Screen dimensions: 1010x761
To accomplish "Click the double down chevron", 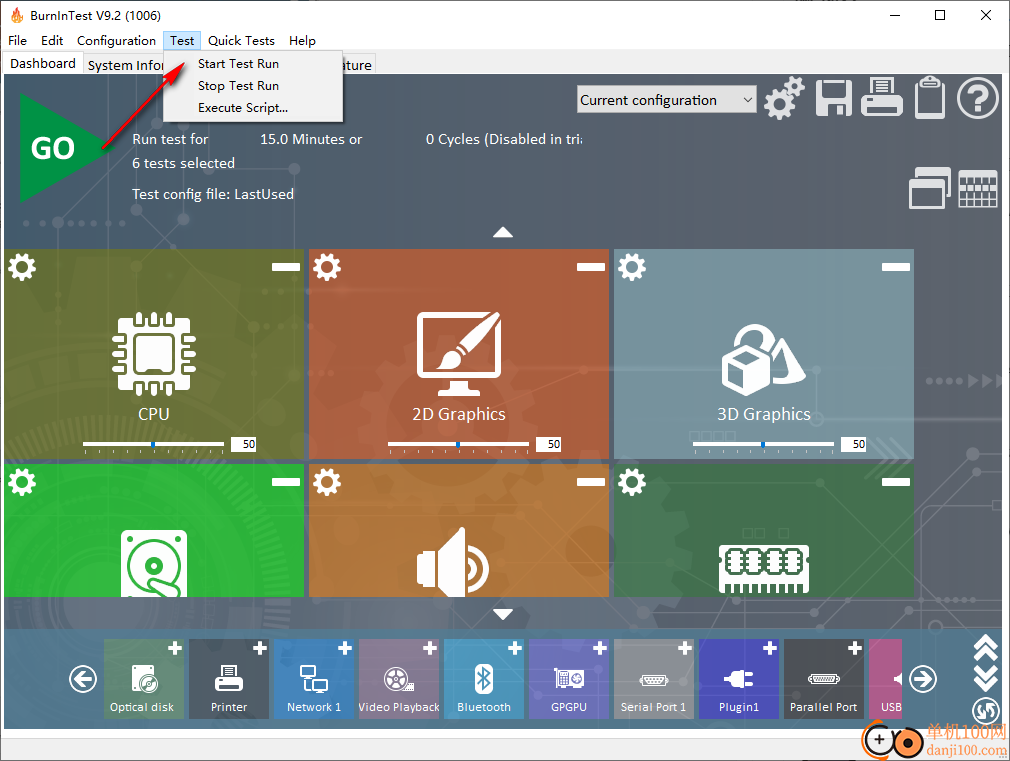I will (x=986, y=679).
